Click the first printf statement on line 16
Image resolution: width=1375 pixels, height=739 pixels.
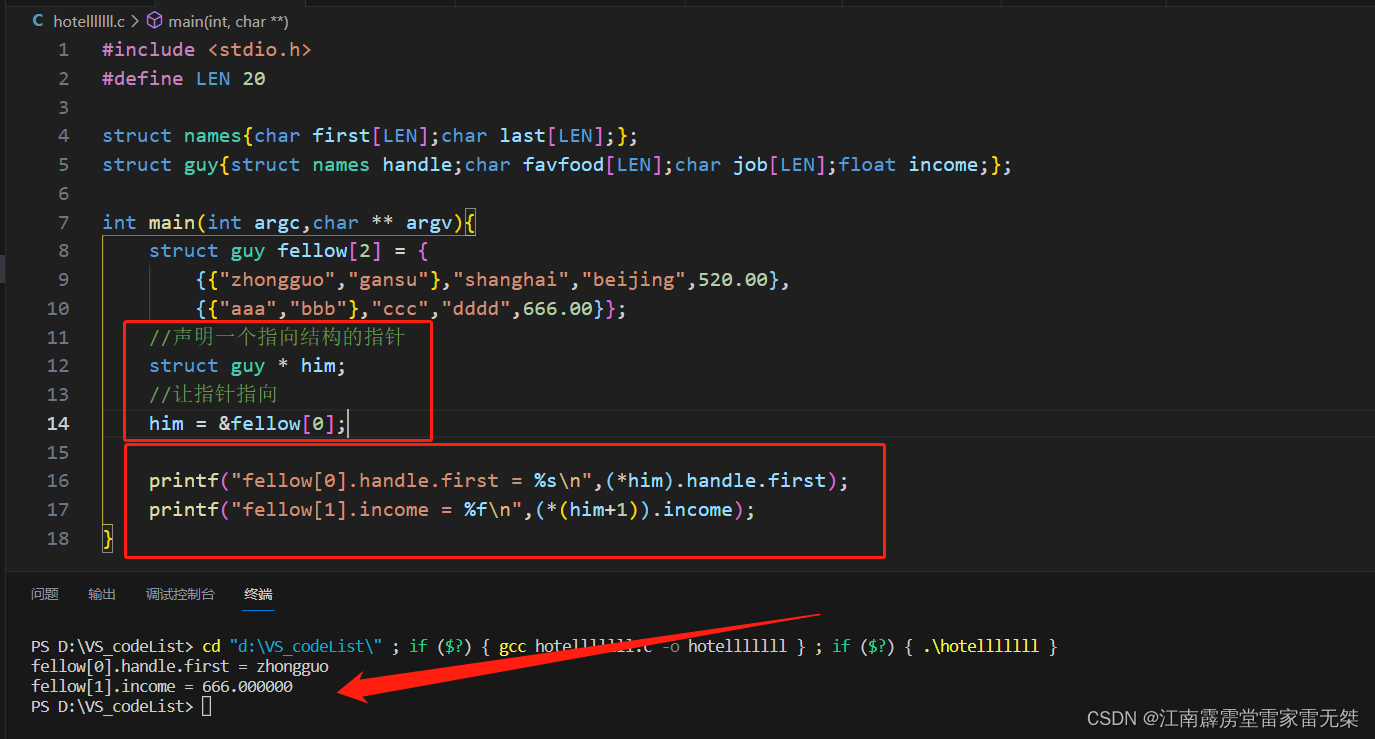[x=499, y=481]
